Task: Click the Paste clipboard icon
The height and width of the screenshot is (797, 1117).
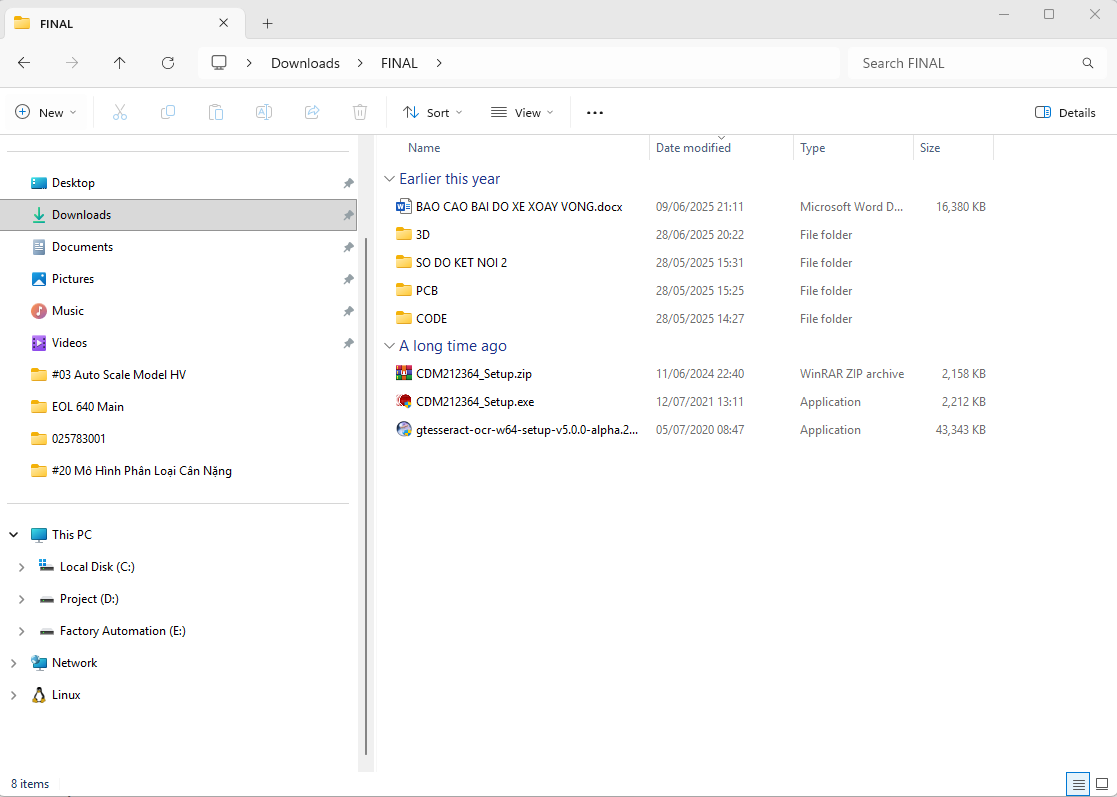Action: point(216,113)
